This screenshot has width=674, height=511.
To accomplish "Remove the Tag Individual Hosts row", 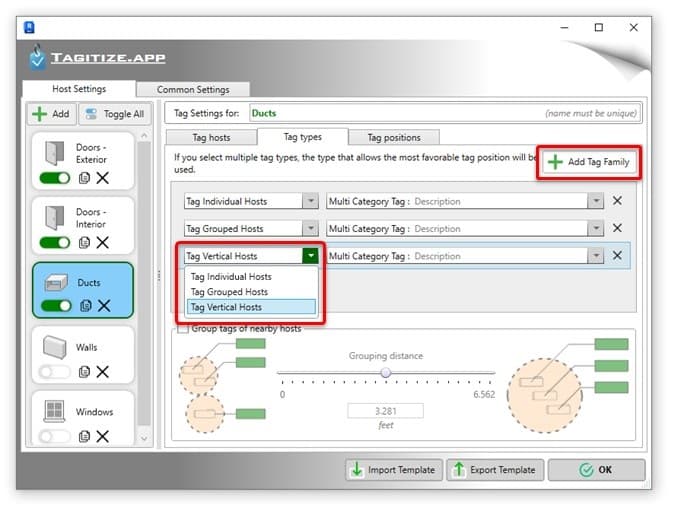I will click(617, 201).
